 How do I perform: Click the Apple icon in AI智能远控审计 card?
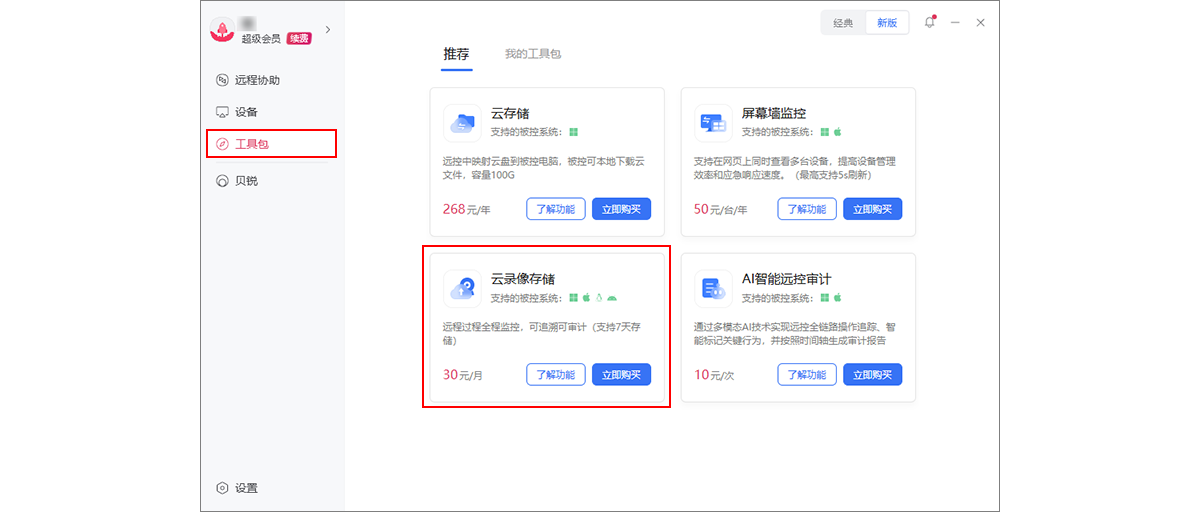click(838, 297)
